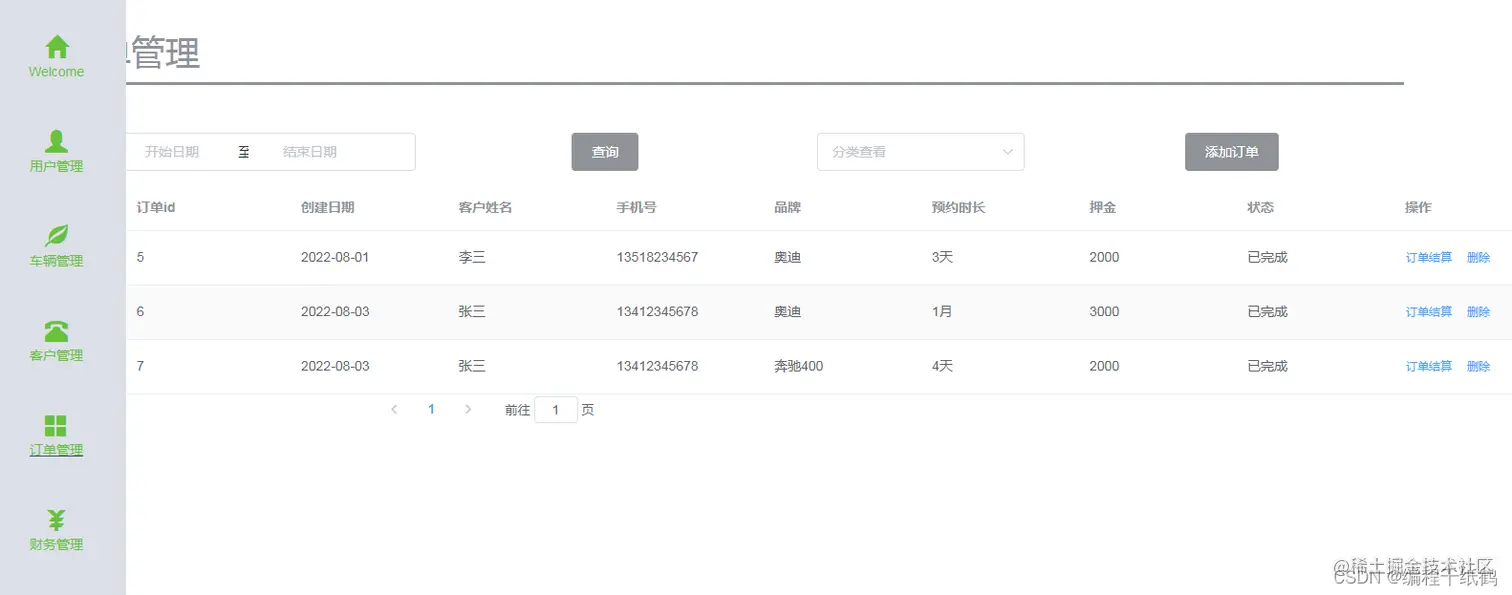Click the 客户姓名 column header

[x=485, y=207]
